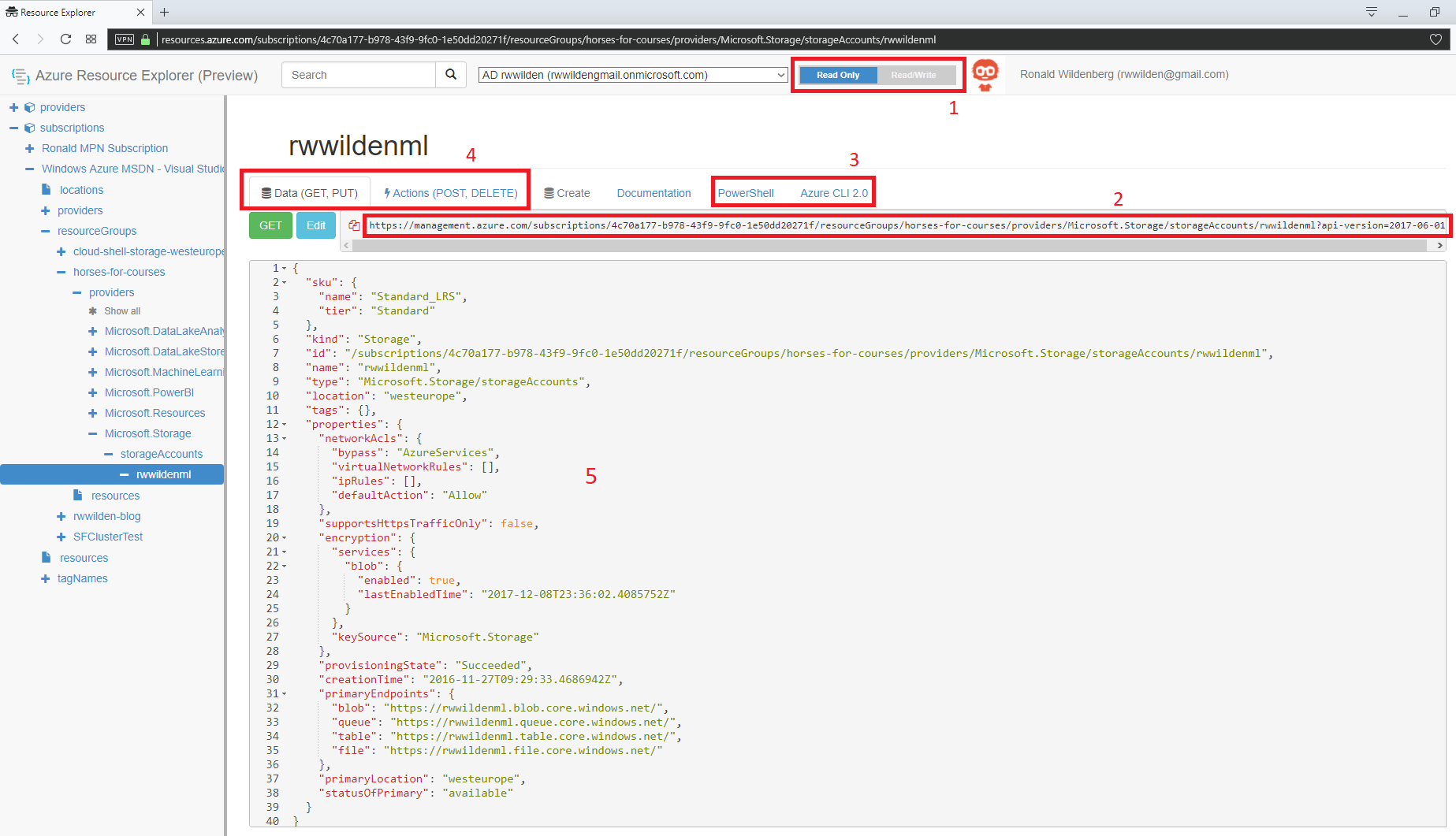
Task: Reload the page with refresh icon
Action: tap(65, 39)
